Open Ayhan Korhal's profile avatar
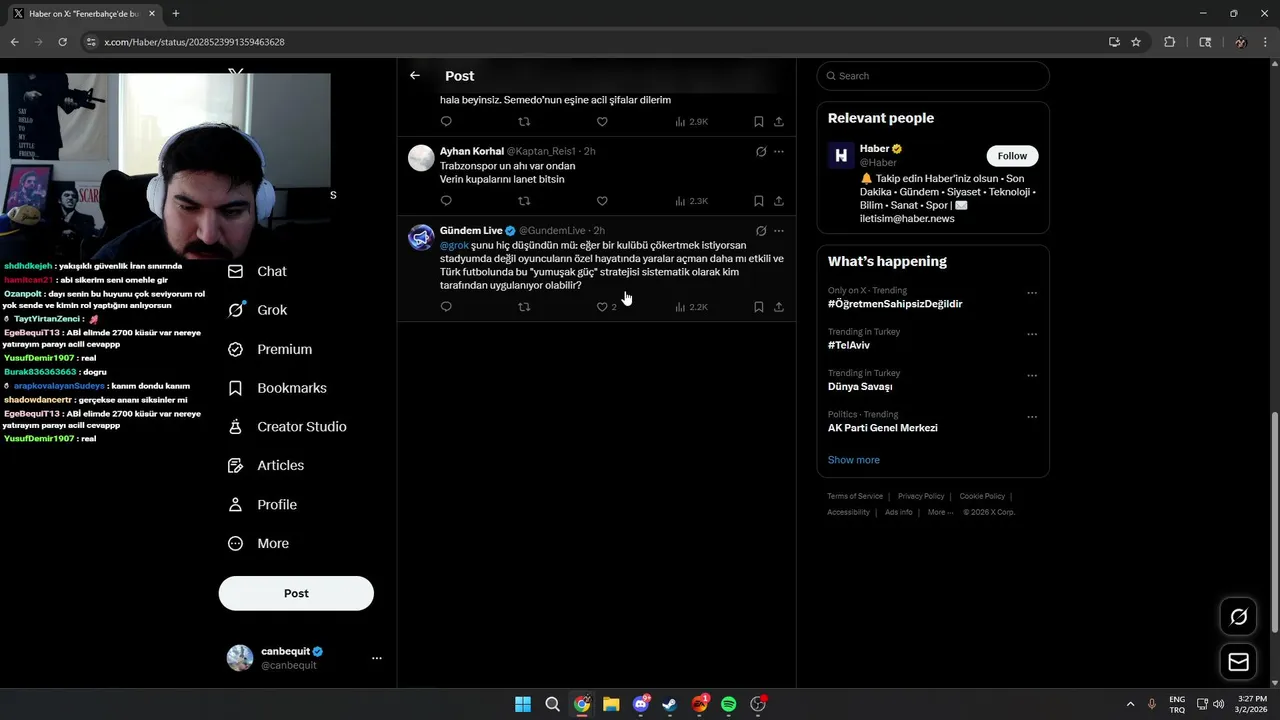The width and height of the screenshot is (1280, 720). tap(421, 158)
